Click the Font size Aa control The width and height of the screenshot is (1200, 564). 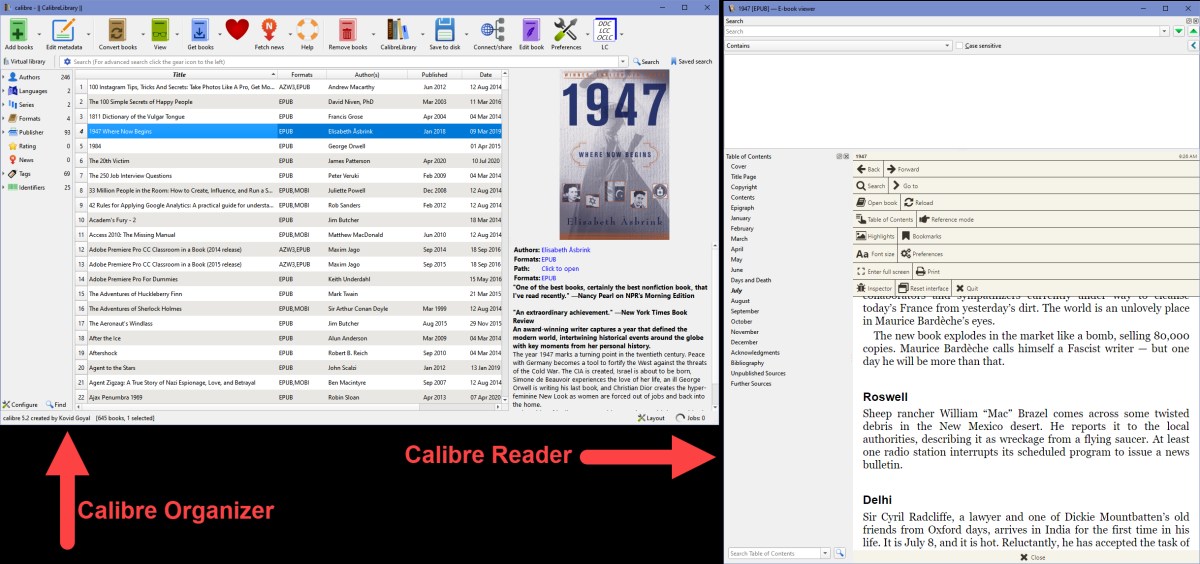[875, 254]
